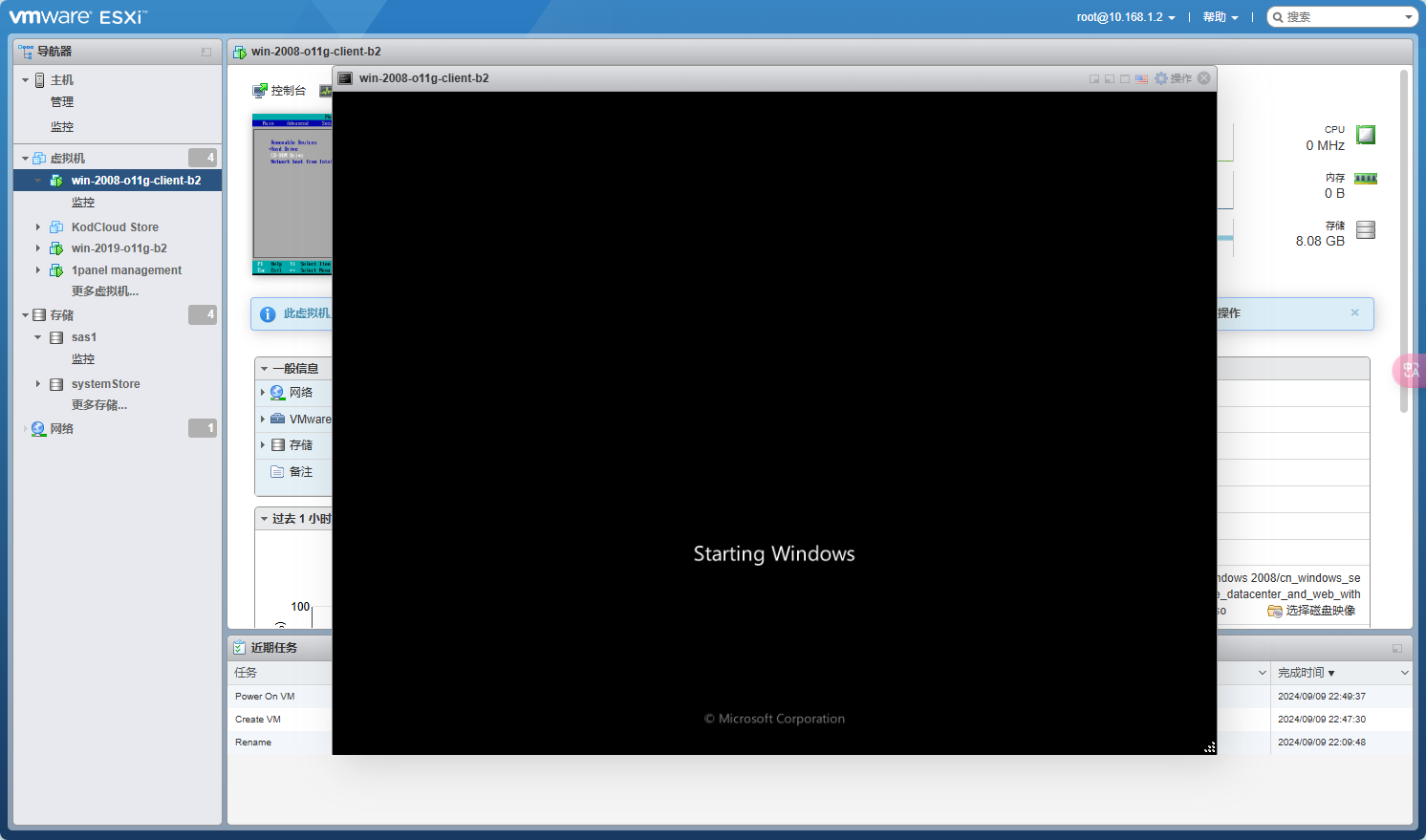This screenshot has height=840, width=1426.
Task: Click the 网络 globe icon in 一般信息
Action: click(277, 393)
